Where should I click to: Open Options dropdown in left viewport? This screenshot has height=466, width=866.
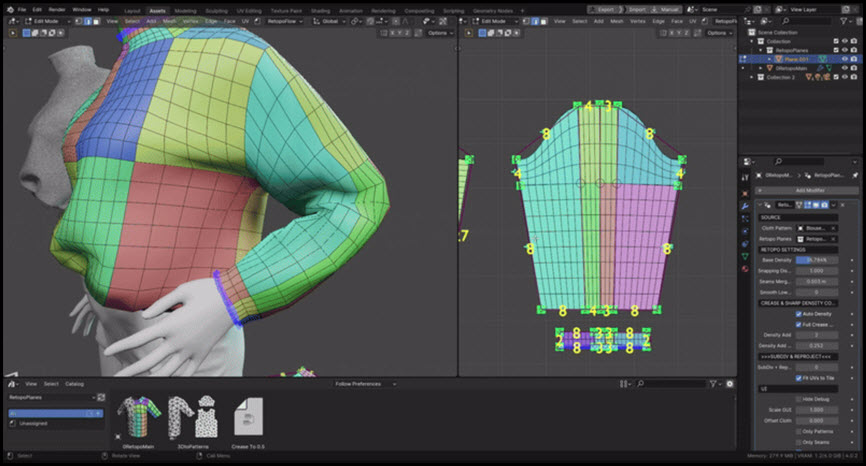(x=440, y=33)
